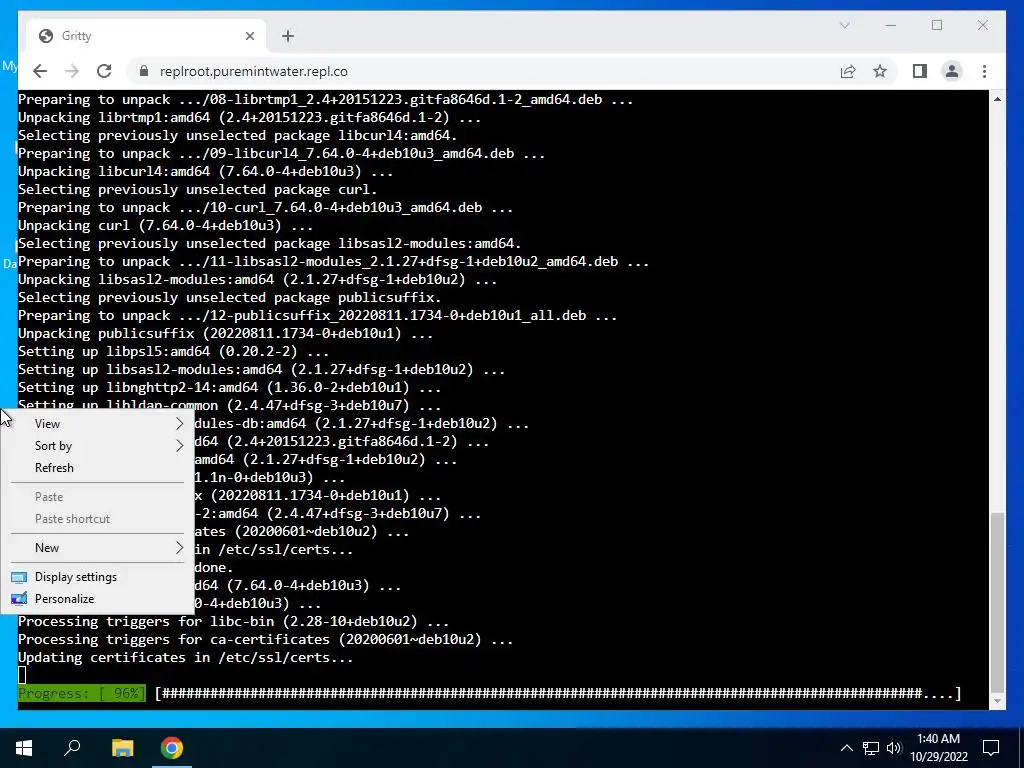Open the Chrome three-dot menu

(984, 71)
